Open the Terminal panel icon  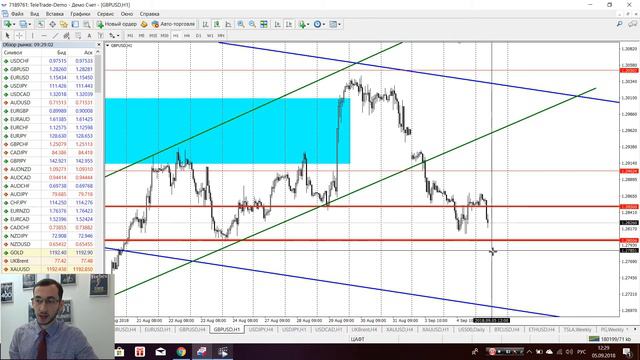point(75,24)
